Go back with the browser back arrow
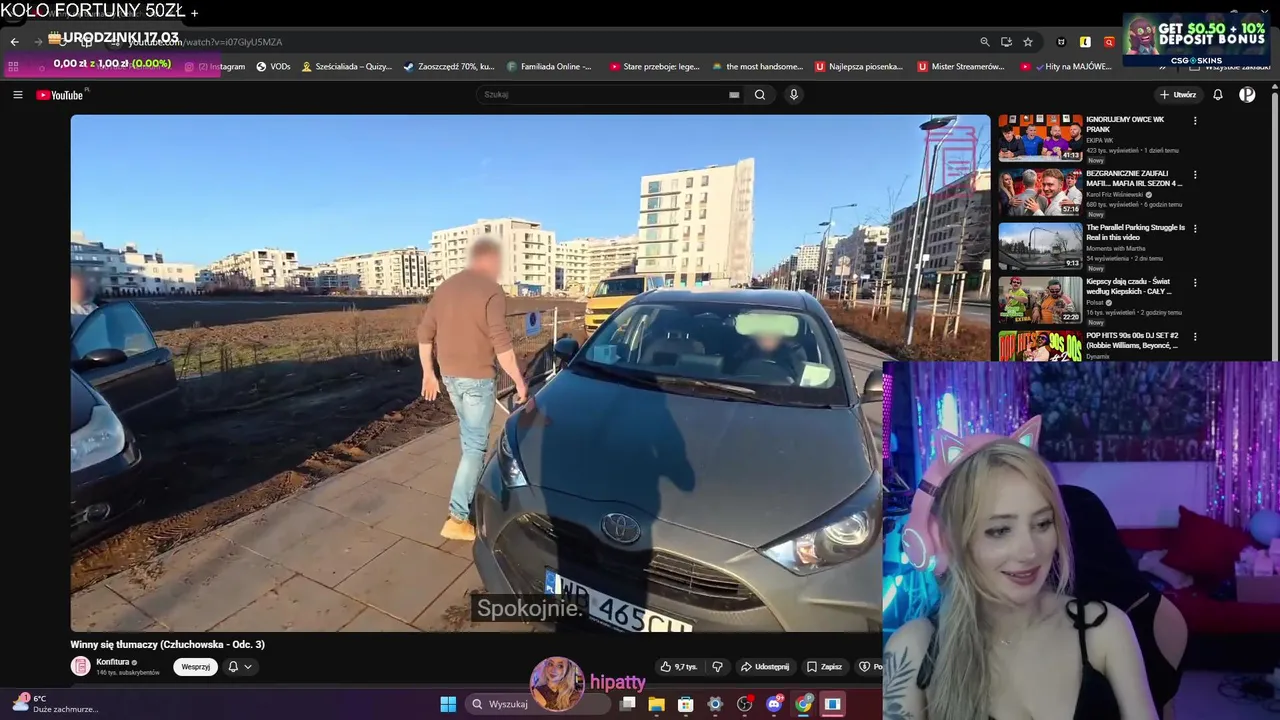Viewport: 1280px width, 720px height. (14, 42)
